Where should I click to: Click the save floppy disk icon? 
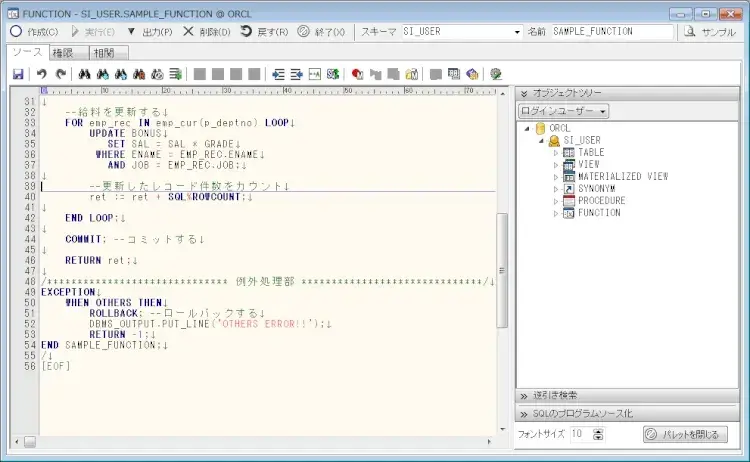pos(18,74)
